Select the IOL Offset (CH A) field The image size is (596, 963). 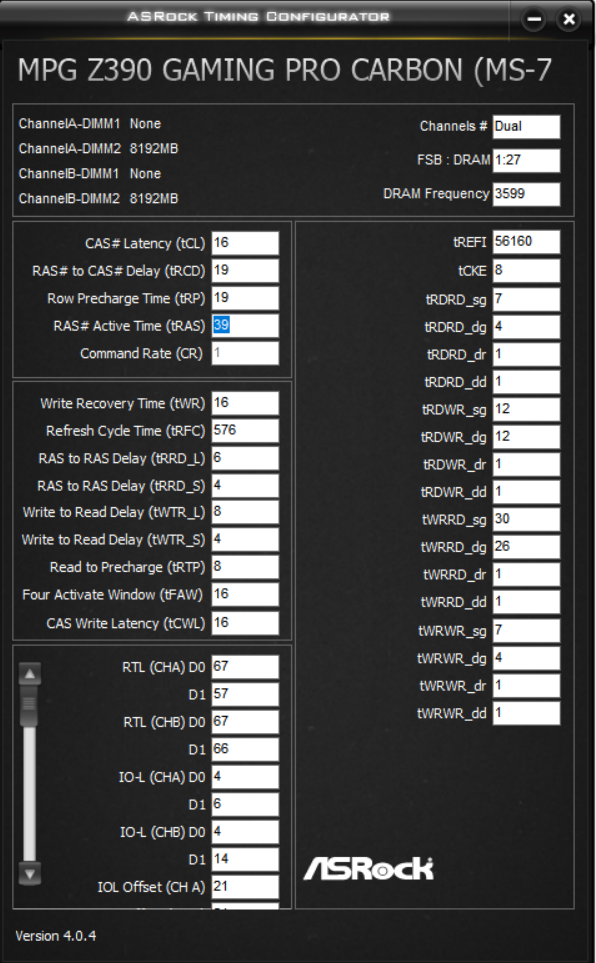click(x=245, y=887)
